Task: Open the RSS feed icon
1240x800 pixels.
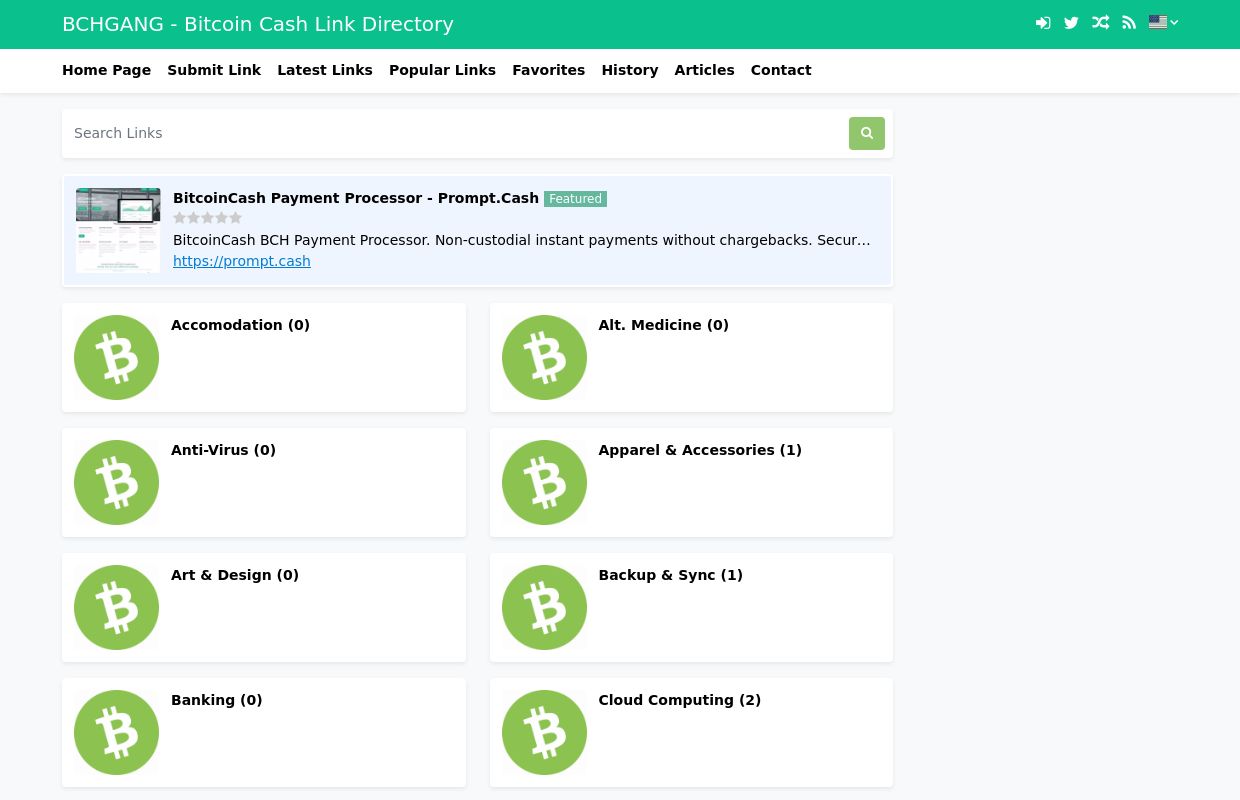Action: (1129, 23)
